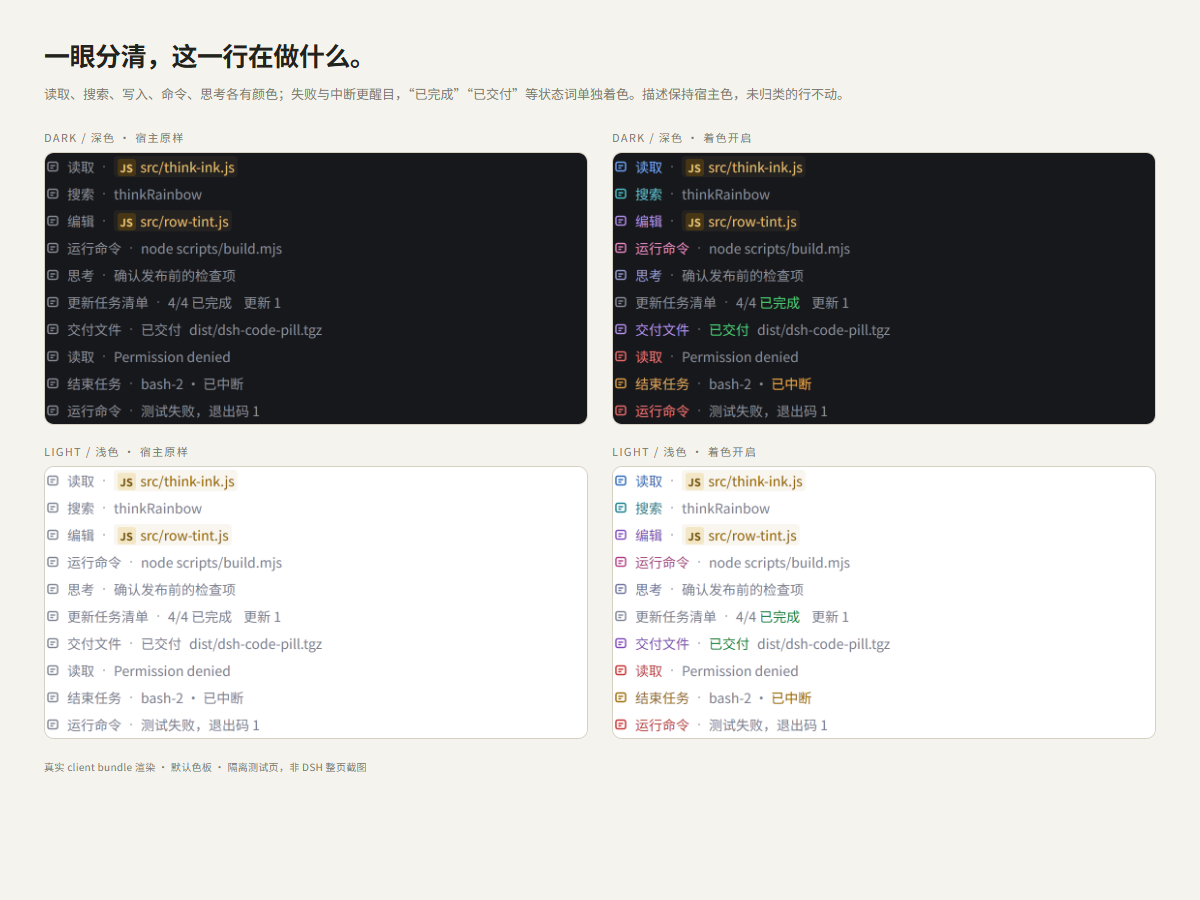Click 确认发布前的检查项 in dark 着色开启 panel
The width and height of the screenshot is (1200, 900).
click(743, 276)
